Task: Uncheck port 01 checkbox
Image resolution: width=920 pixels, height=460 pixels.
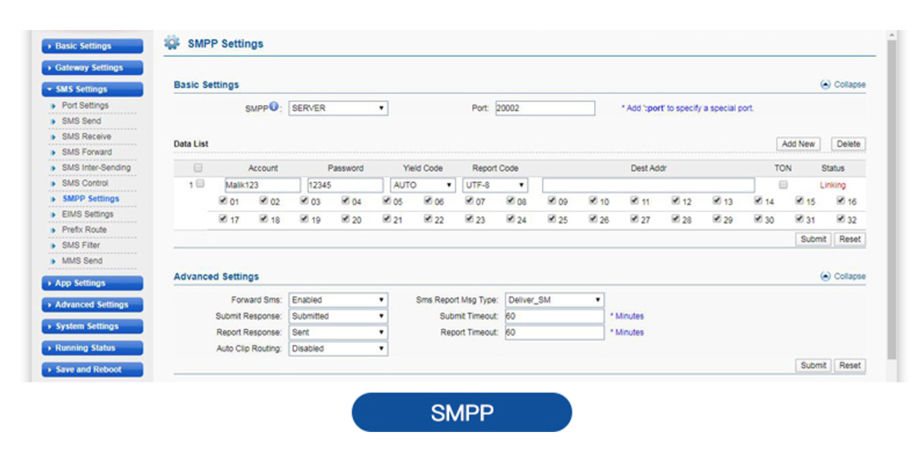Action: (222, 201)
